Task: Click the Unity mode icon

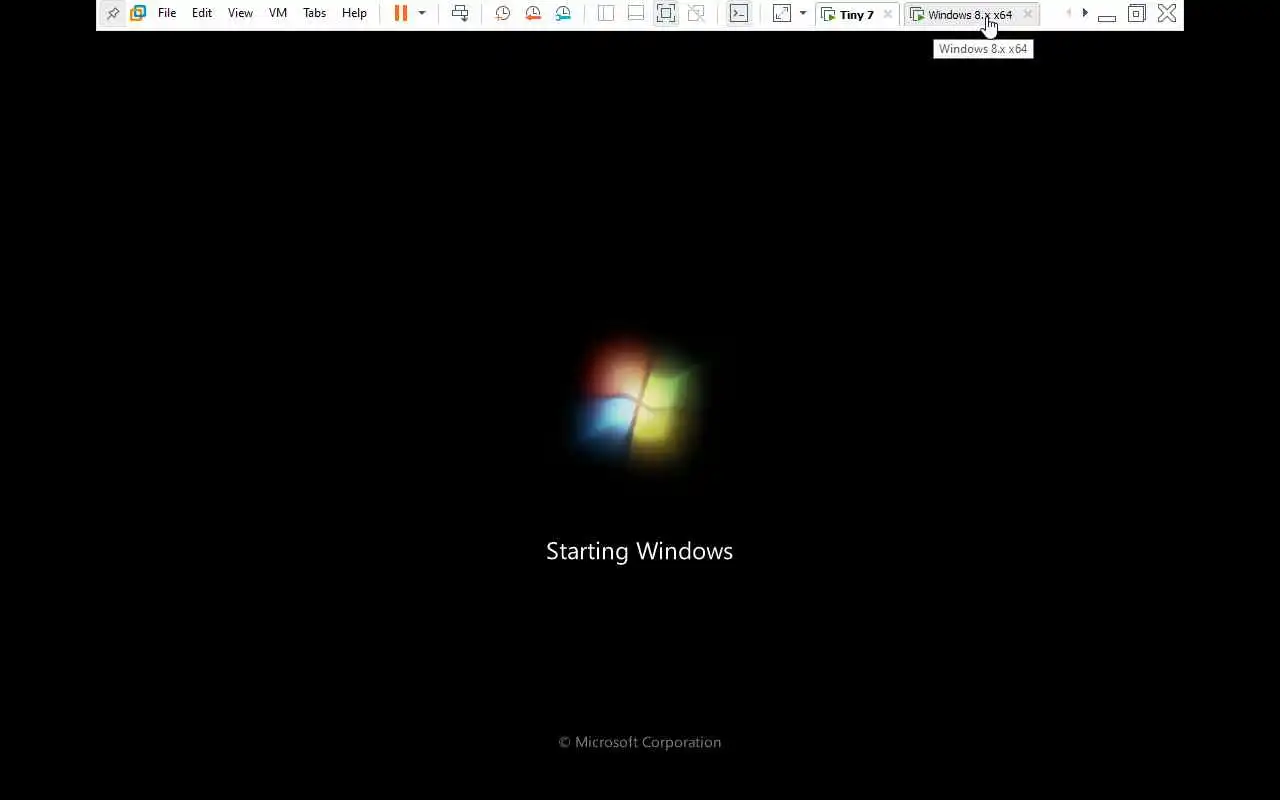Action: (697, 14)
